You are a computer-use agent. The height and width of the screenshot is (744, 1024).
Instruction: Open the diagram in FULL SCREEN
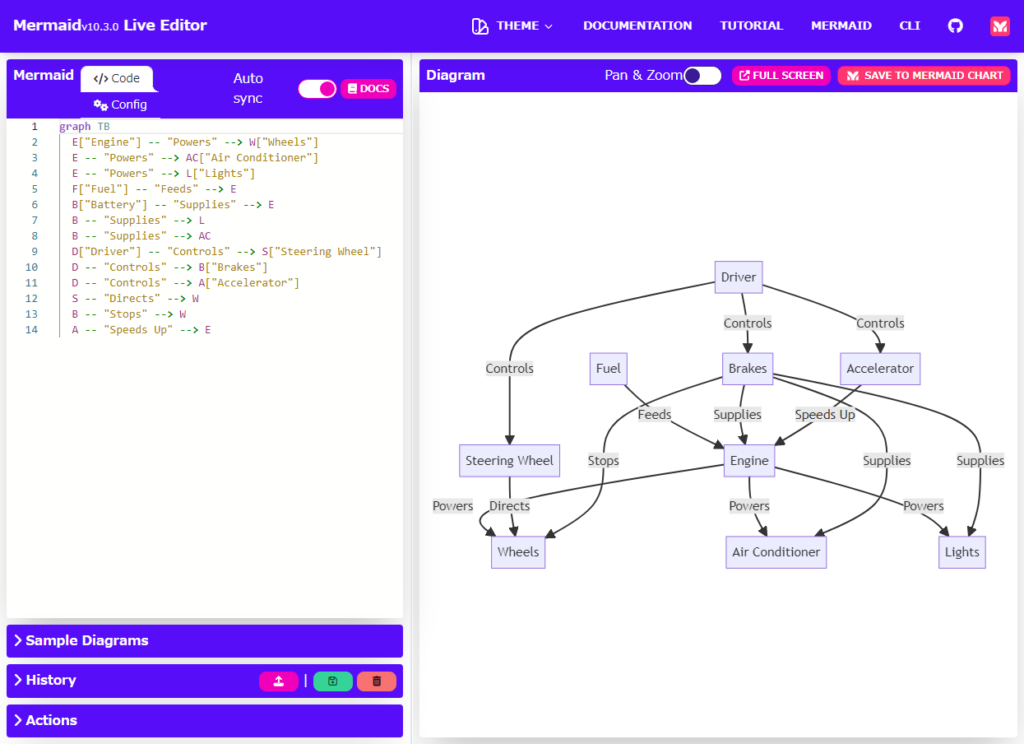pos(781,75)
